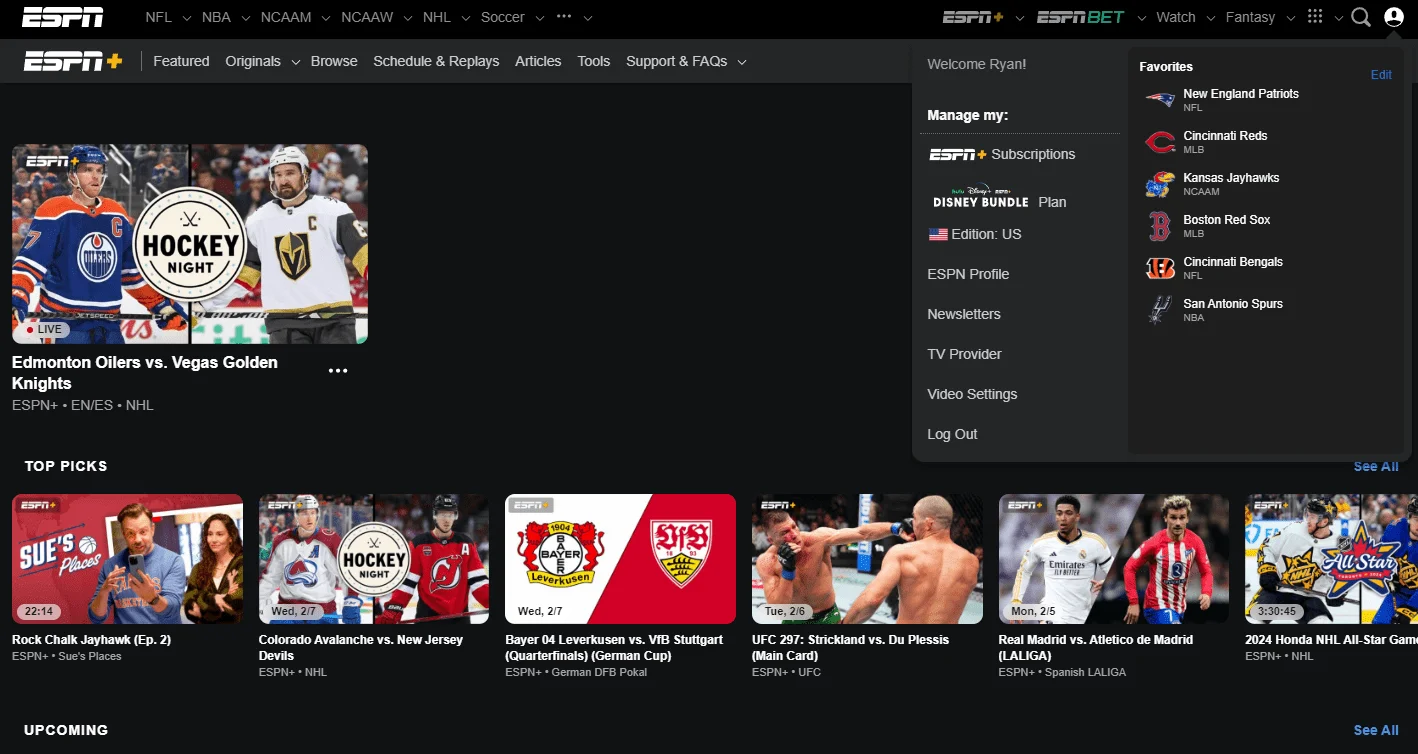This screenshot has width=1418, height=754.
Task: Go to Schedule & Replays
Action: point(436,61)
